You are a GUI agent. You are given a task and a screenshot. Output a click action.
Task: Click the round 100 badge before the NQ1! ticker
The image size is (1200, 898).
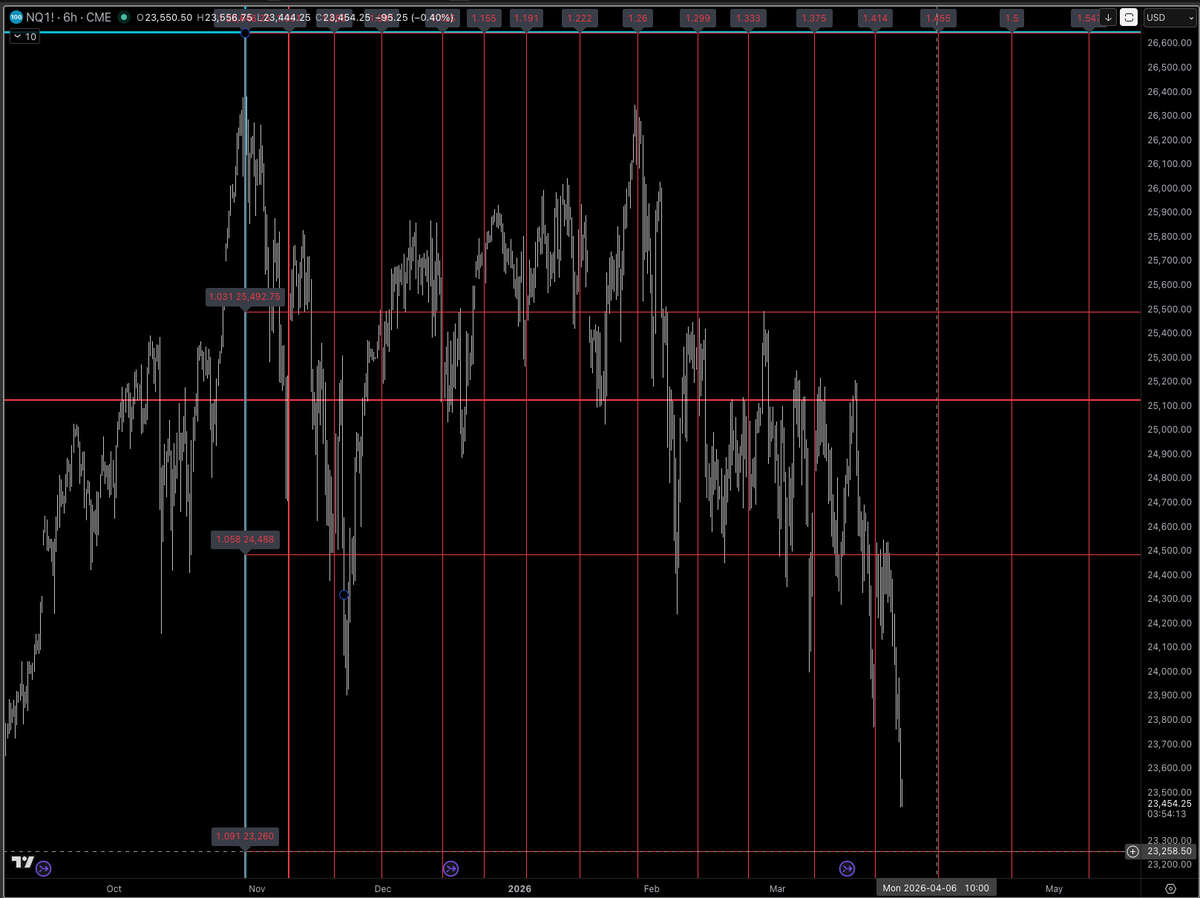click(16, 17)
